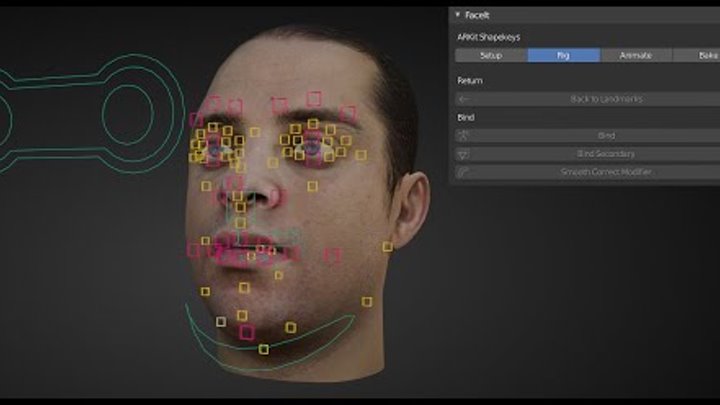Viewport: 720px width, 405px height.
Task: Switch to the Setup tab
Action: (x=491, y=55)
